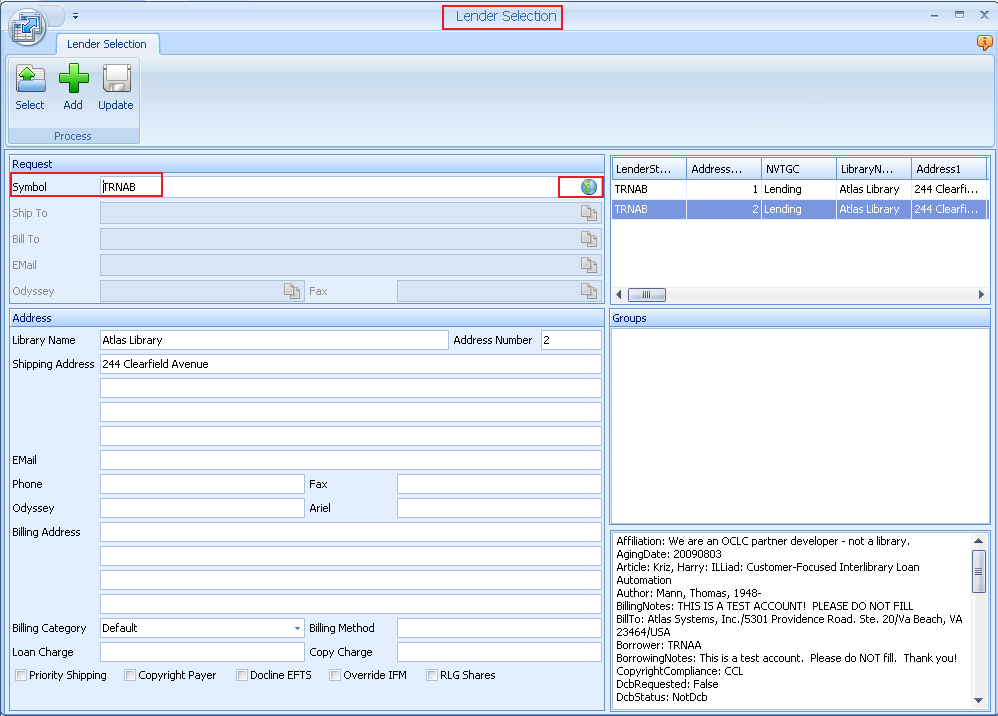Switch to the Lender Selection tab
The width and height of the screenshot is (998, 716).
(x=107, y=44)
